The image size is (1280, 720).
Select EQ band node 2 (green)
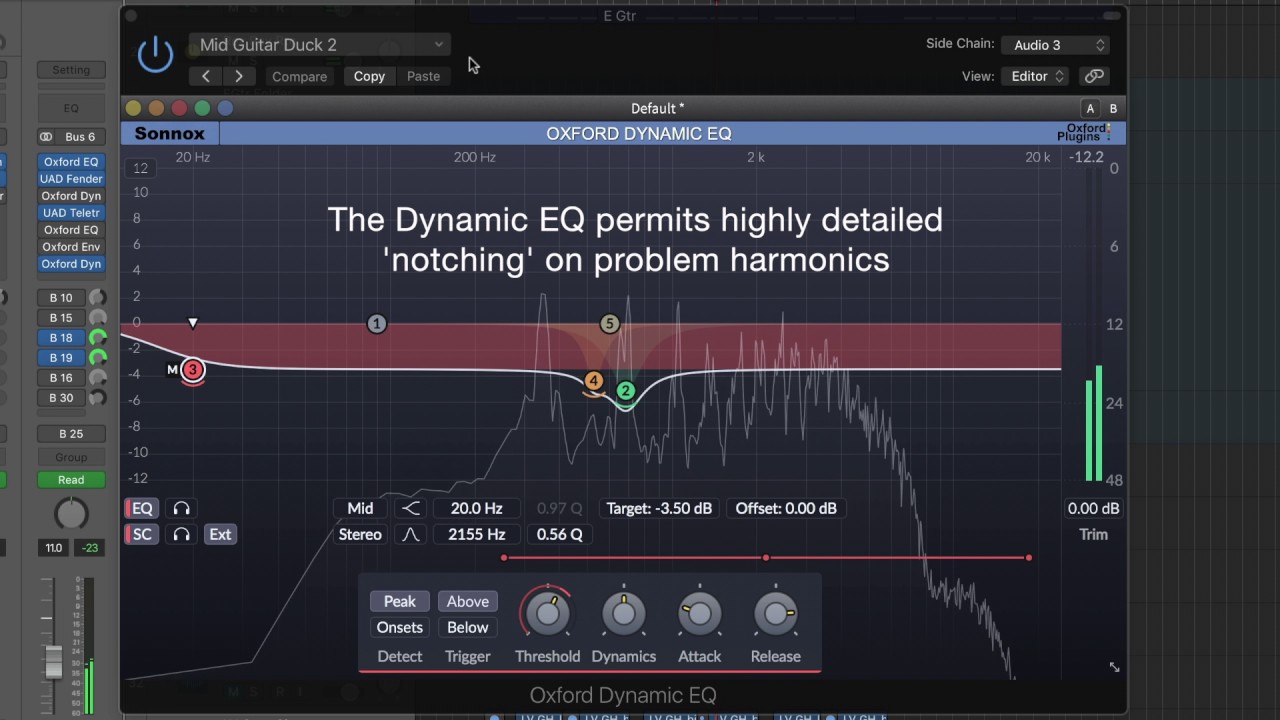tap(625, 390)
